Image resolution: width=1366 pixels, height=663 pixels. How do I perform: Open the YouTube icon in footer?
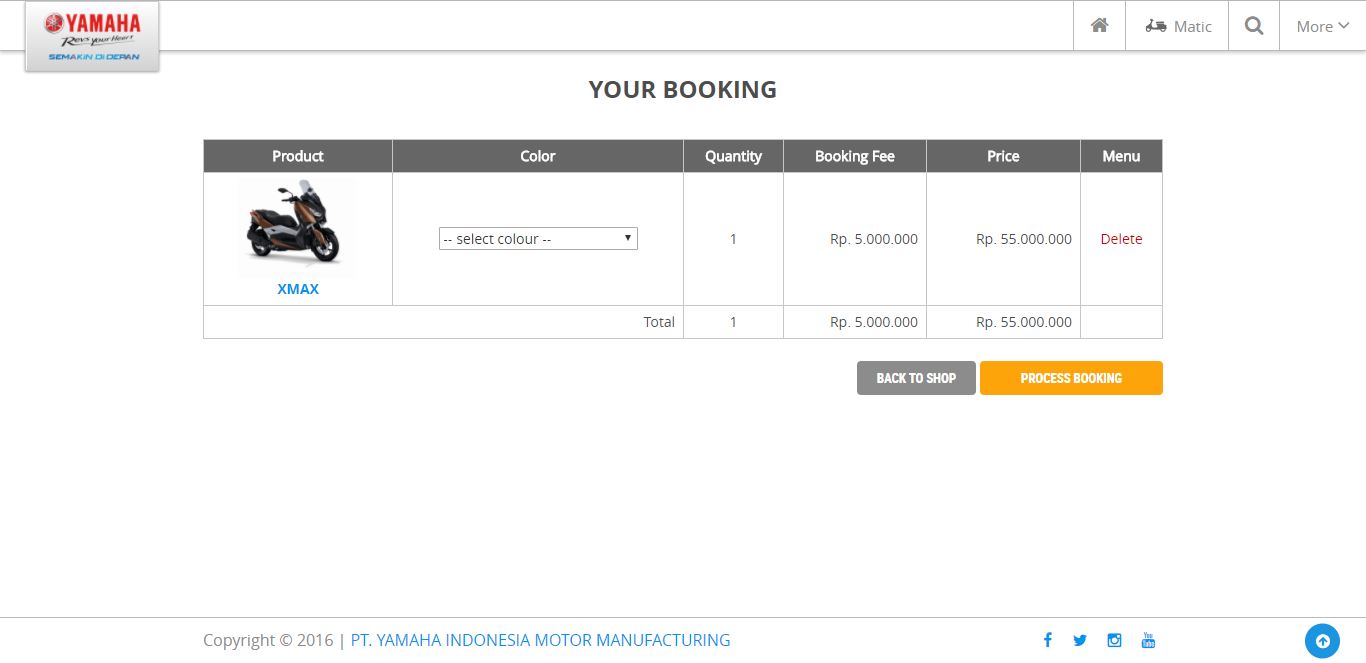click(x=1148, y=640)
